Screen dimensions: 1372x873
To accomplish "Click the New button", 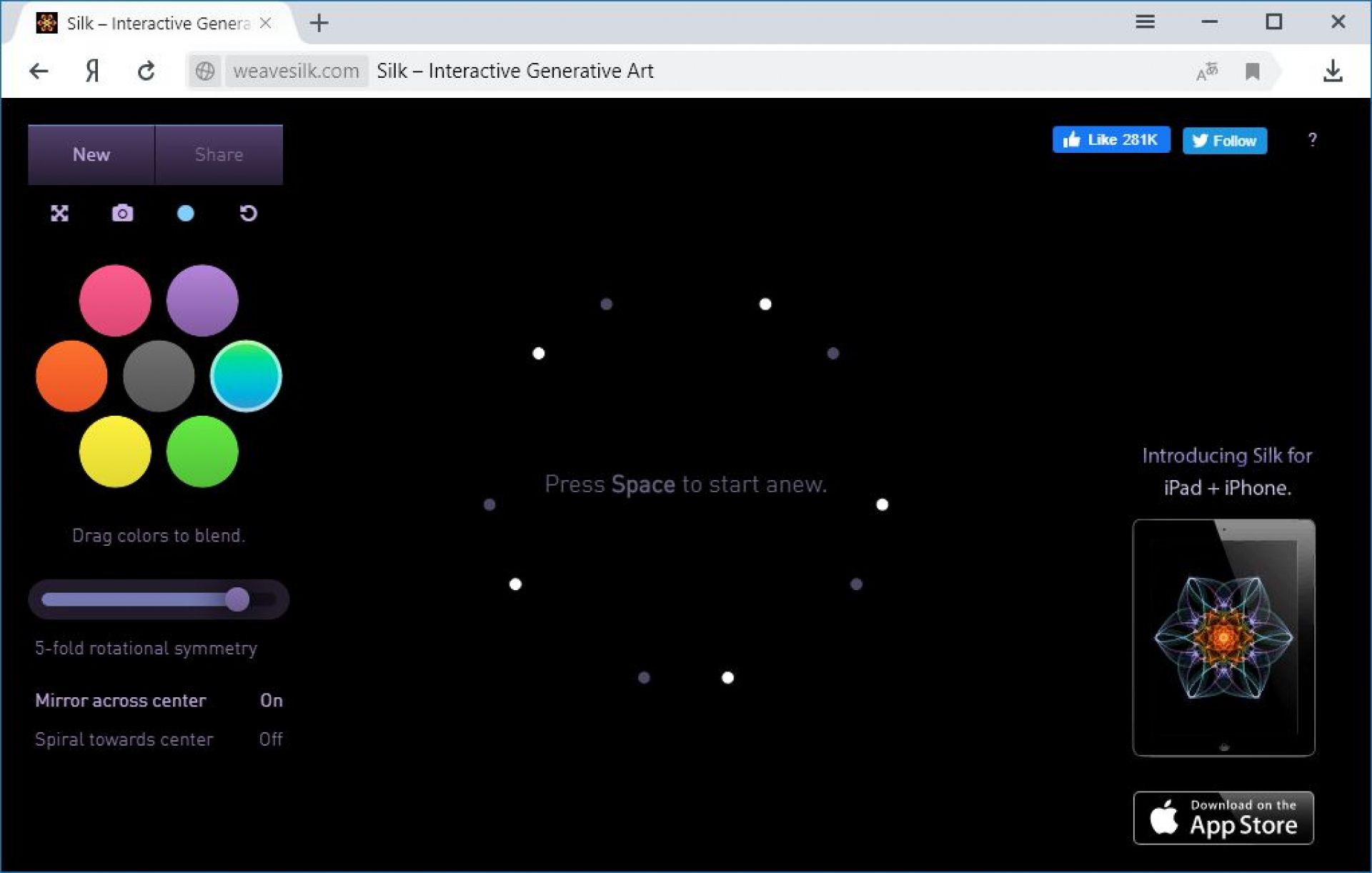I will click(91, 154).
